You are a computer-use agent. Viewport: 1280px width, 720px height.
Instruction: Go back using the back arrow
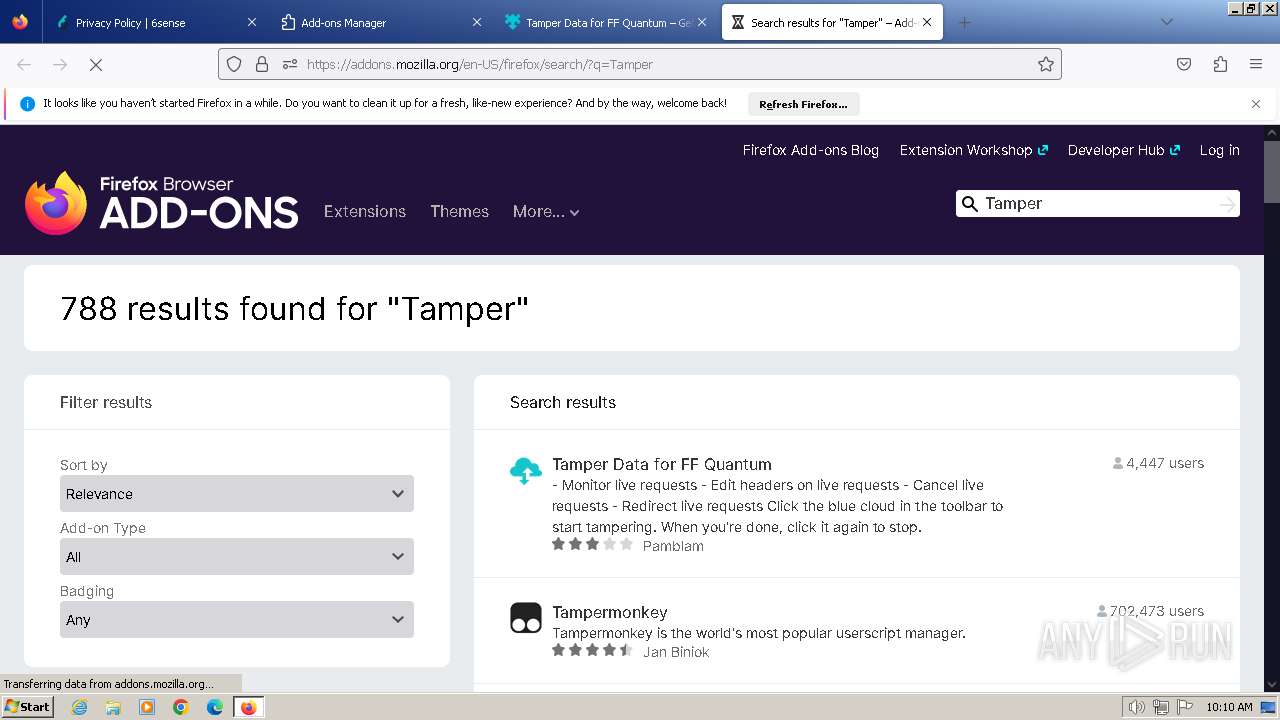click(24, 64)
